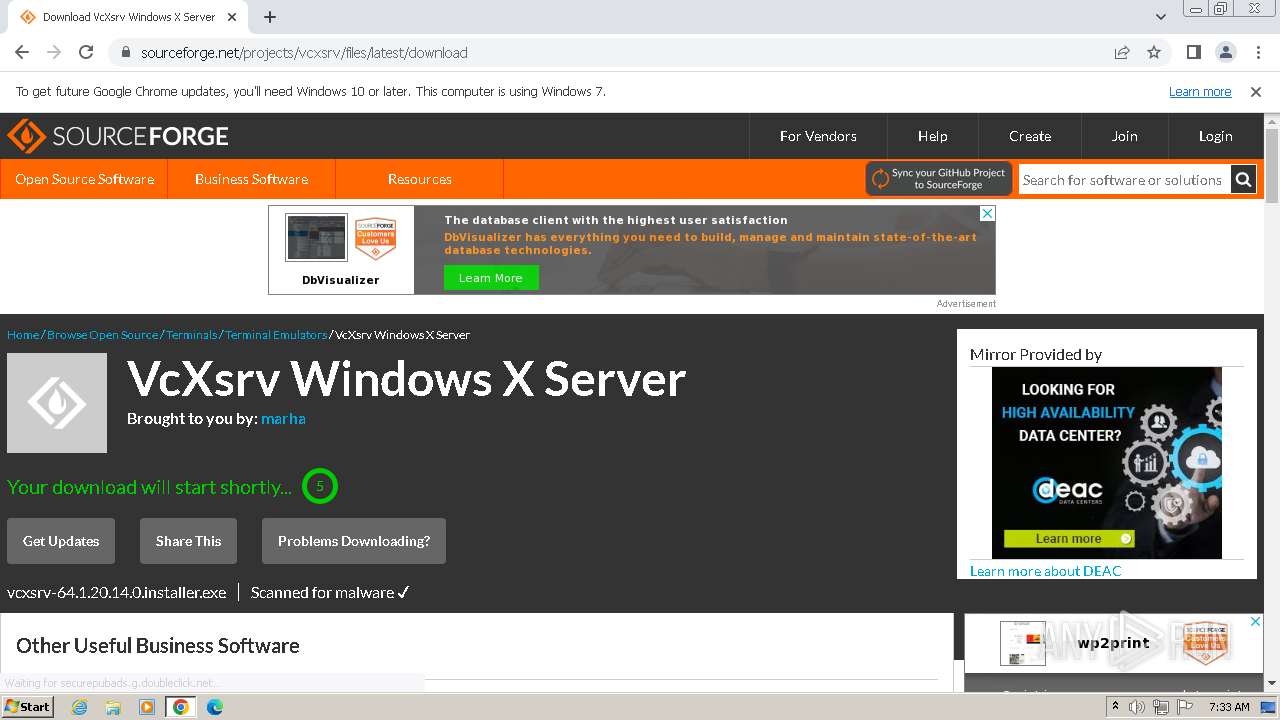
Task: Click the Login link
Action: [1216, 136]
